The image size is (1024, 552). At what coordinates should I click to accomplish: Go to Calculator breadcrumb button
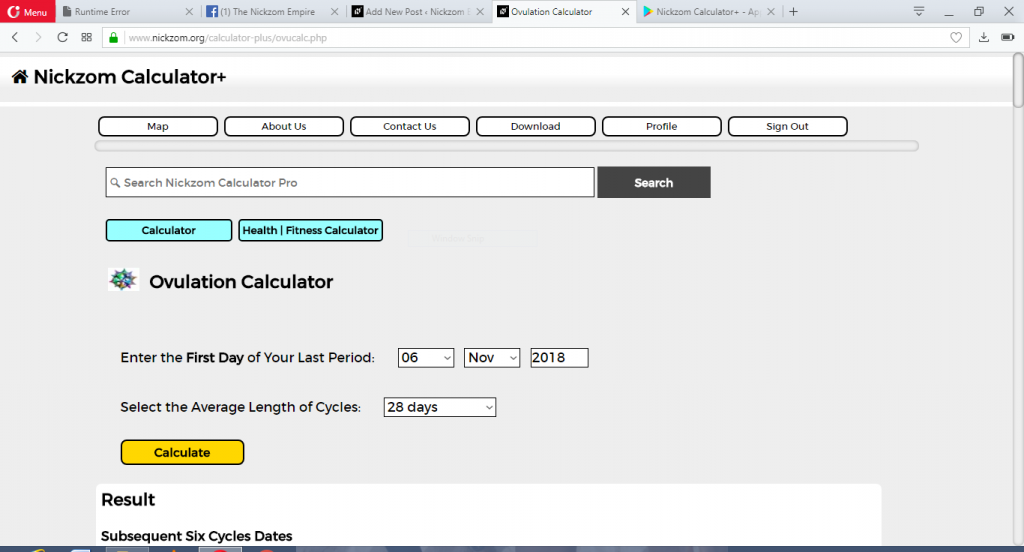168,230
